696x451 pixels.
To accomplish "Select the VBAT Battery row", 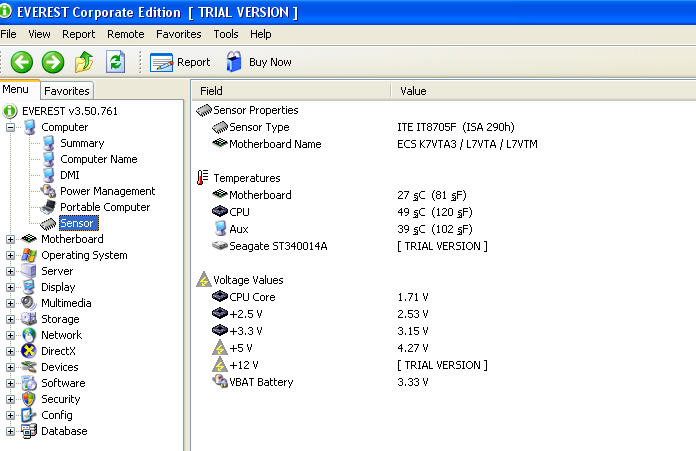I will coord(444,382).
